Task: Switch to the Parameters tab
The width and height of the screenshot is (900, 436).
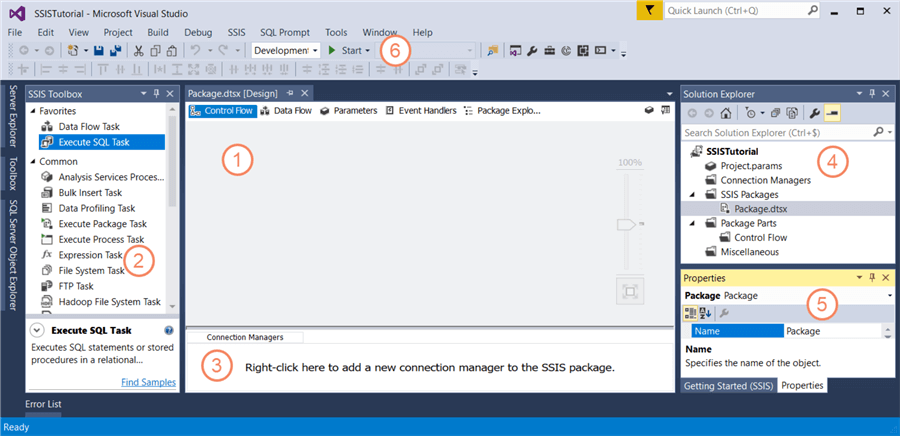Action: pos(349,111)
